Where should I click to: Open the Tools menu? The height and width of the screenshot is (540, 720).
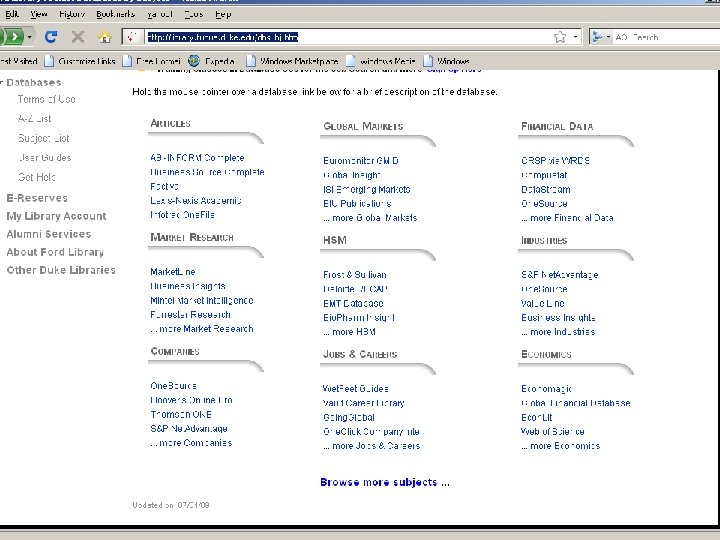(x=194, y=14)
